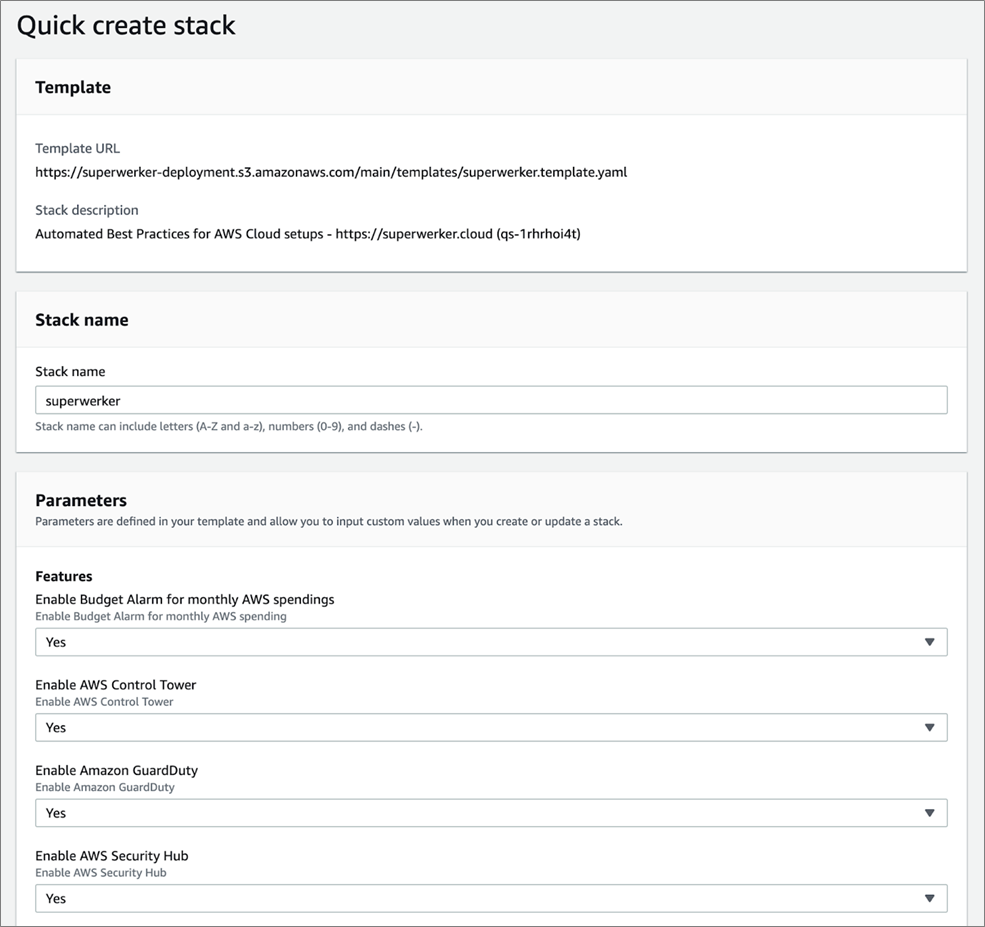Click the Quick create stack page title
The width and height of the screenshot is (985, 927).
coord(126,26)
